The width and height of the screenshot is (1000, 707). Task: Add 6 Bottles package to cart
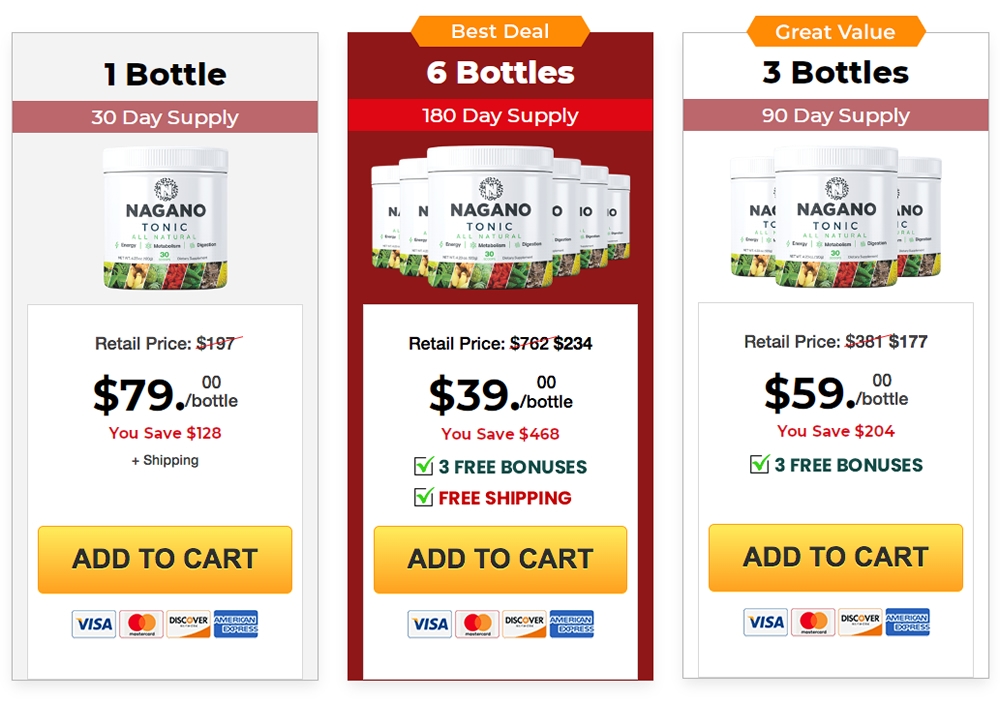coord(500,559)
